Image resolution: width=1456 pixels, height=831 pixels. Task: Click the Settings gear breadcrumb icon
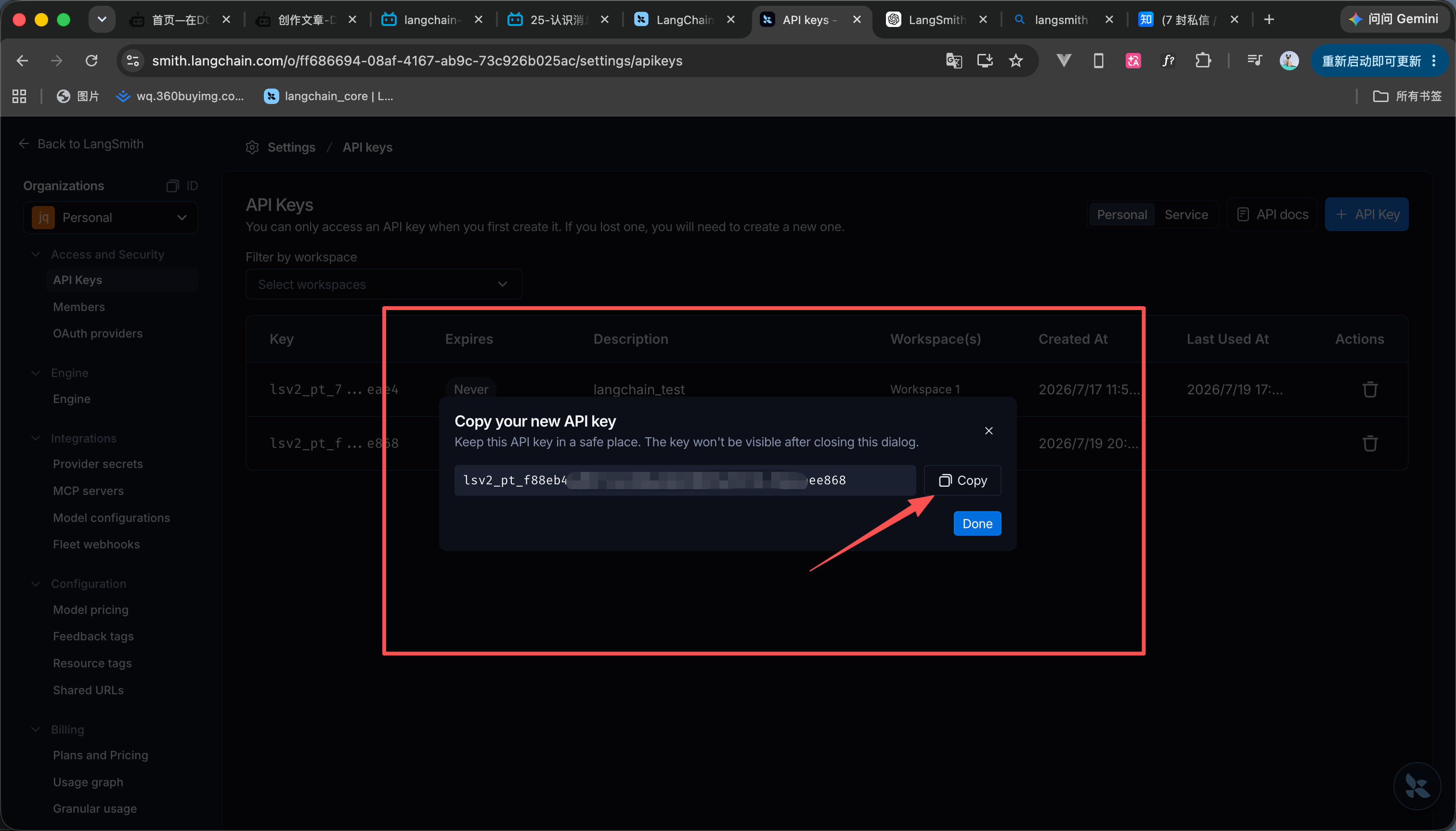(252, 148)
